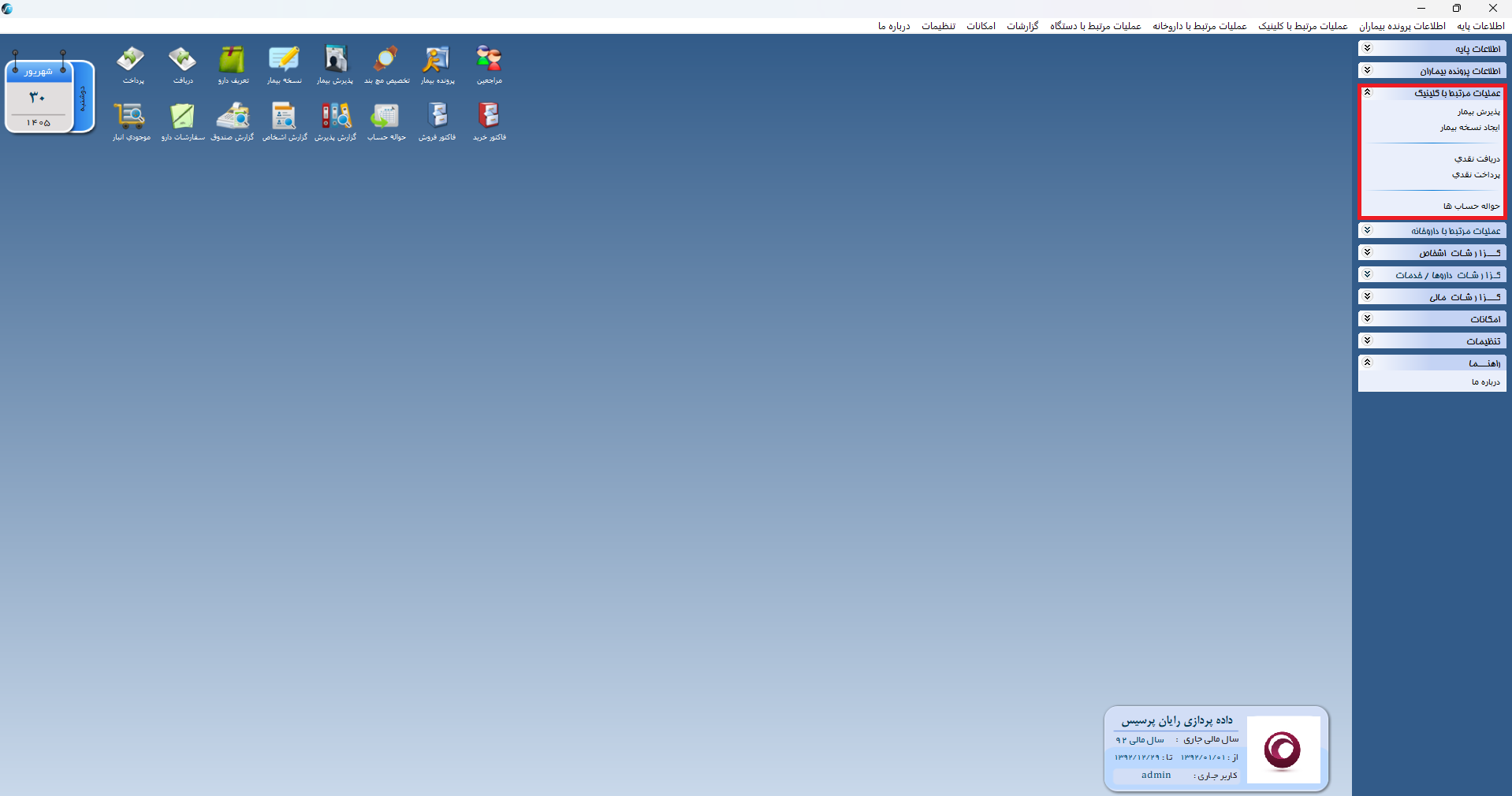This screenshot has height=796, width=1512.
Task: Click the سفارشات دارو drug orders icon
Action: coord(182,121)
